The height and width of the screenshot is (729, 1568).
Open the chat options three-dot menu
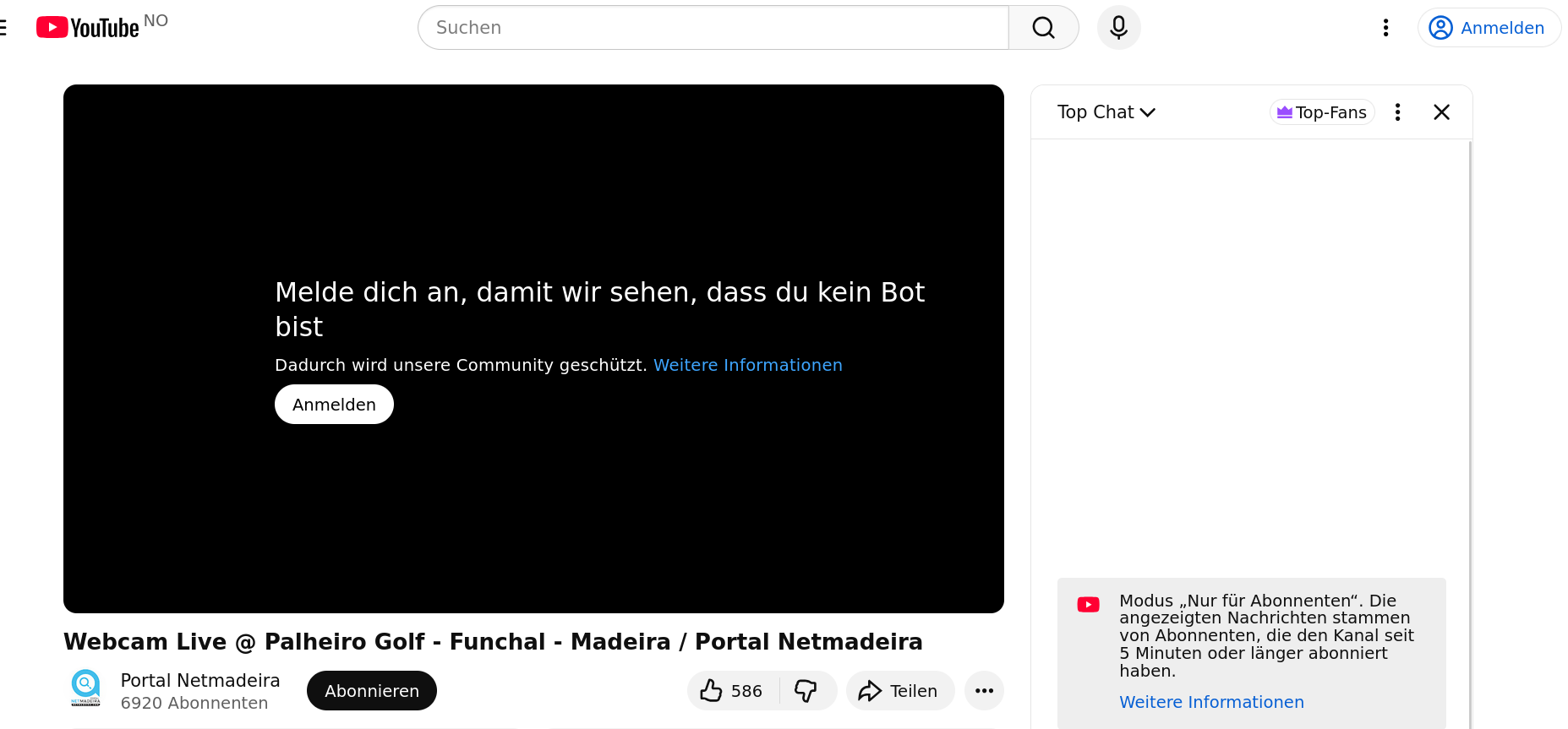click(x=1398, y=112)
